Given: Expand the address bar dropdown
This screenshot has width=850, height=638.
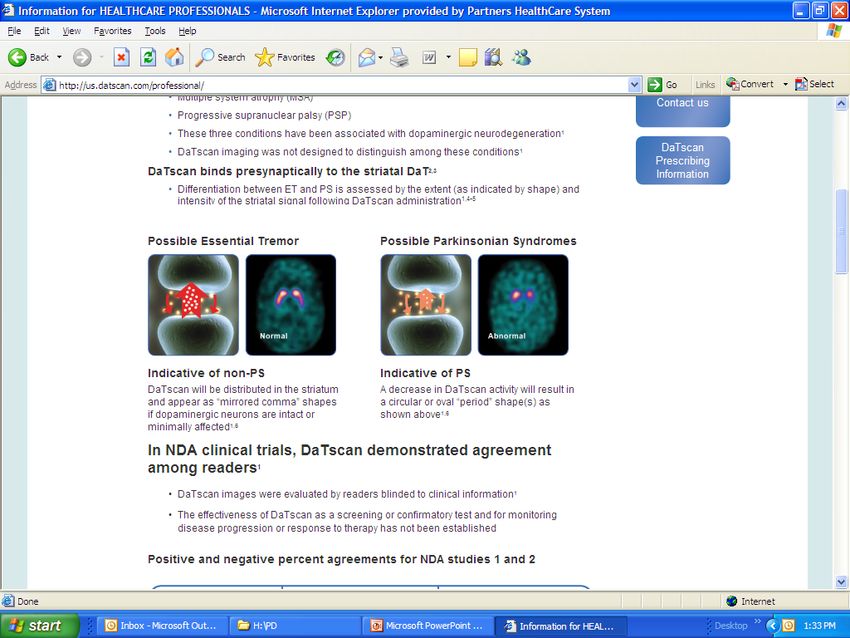Looking at the screenshot, I should [634, 85].
